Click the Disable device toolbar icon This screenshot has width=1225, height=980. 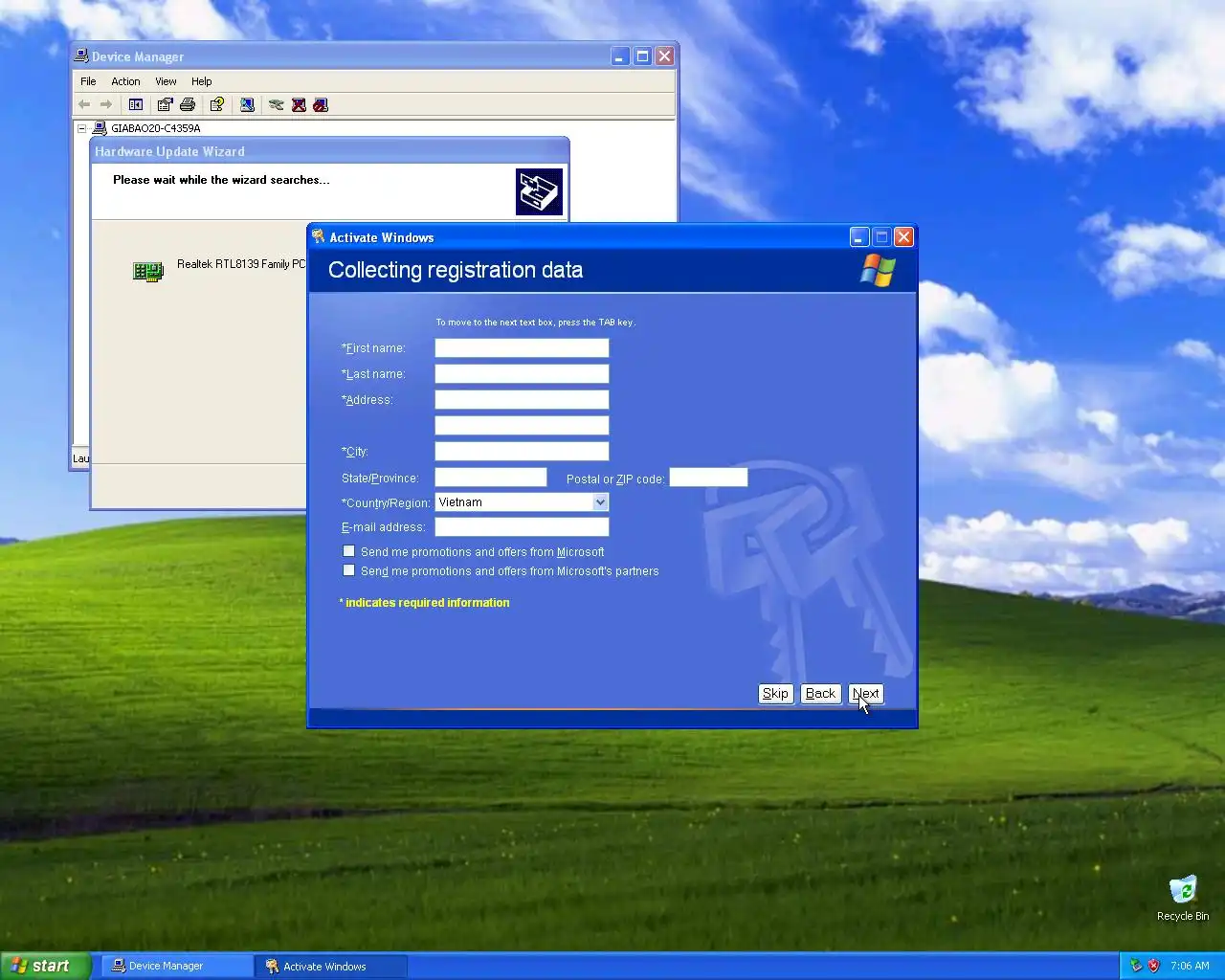click(321, 104)
